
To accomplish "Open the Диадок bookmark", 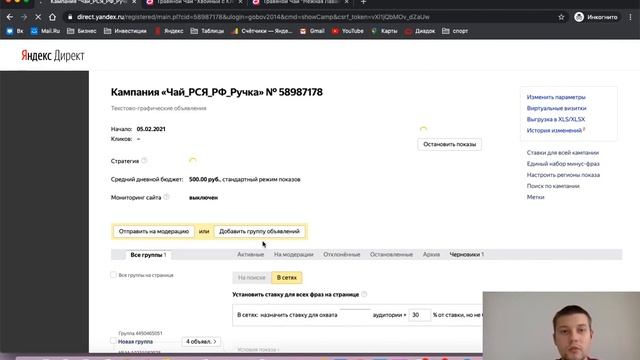I will (420, 31).
